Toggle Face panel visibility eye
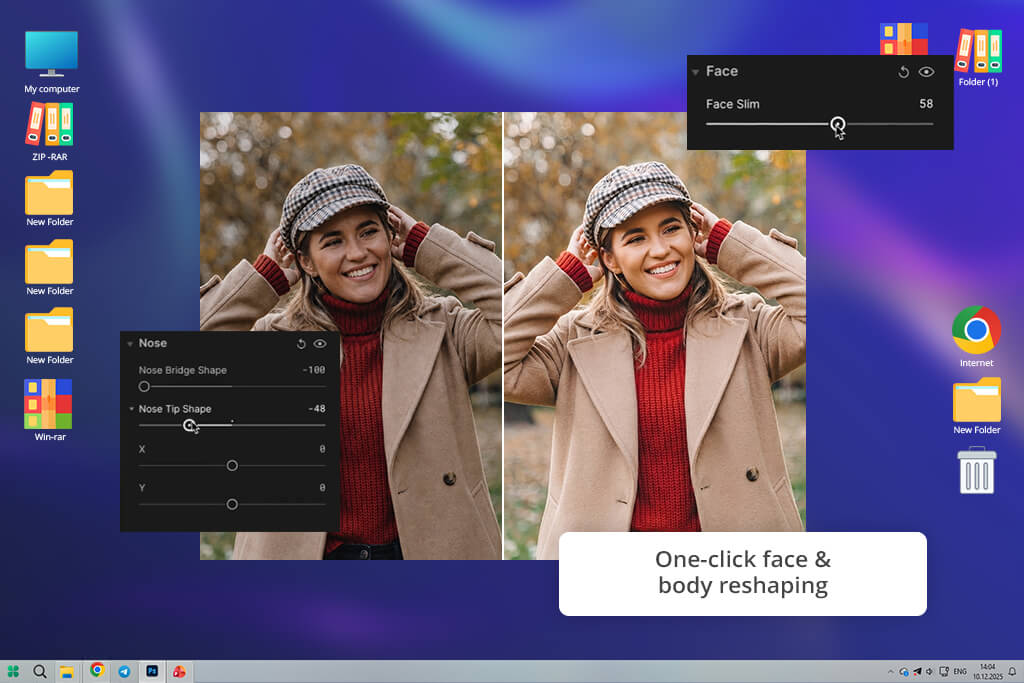Screen dimensions: 1024x683 click(x=926, y=72)
